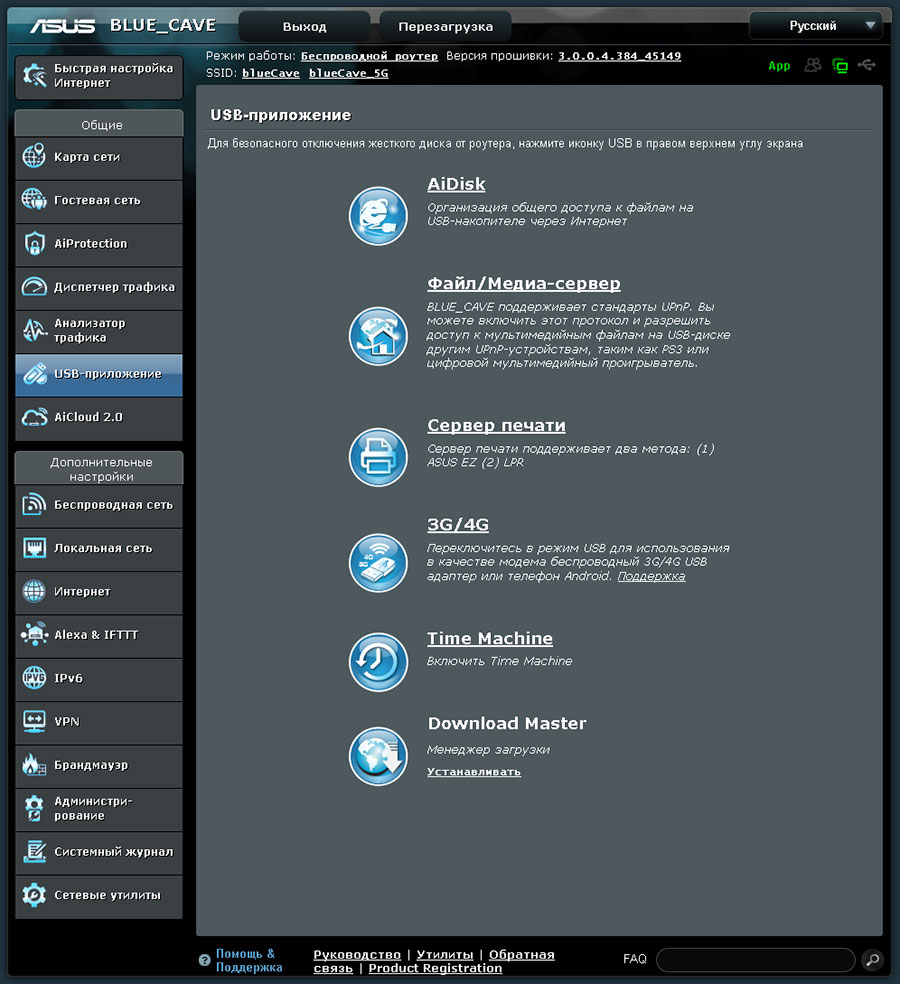Image resolution: width=900 pixels, height=984 pixels.
Task: Click the 3G/4G USB modem icon
Action: point(378,563)
